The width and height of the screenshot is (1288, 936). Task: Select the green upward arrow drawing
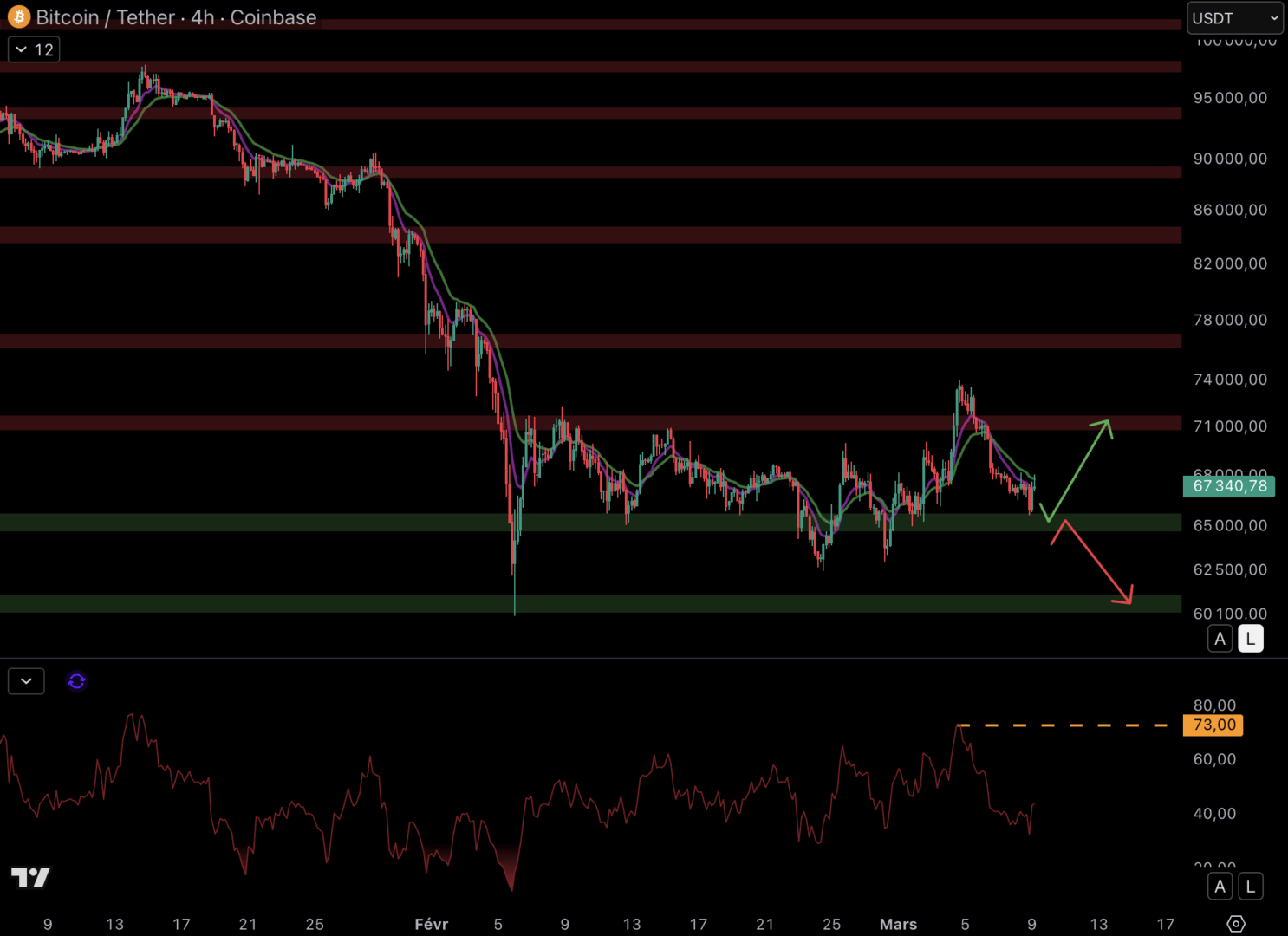[1079, 470]
